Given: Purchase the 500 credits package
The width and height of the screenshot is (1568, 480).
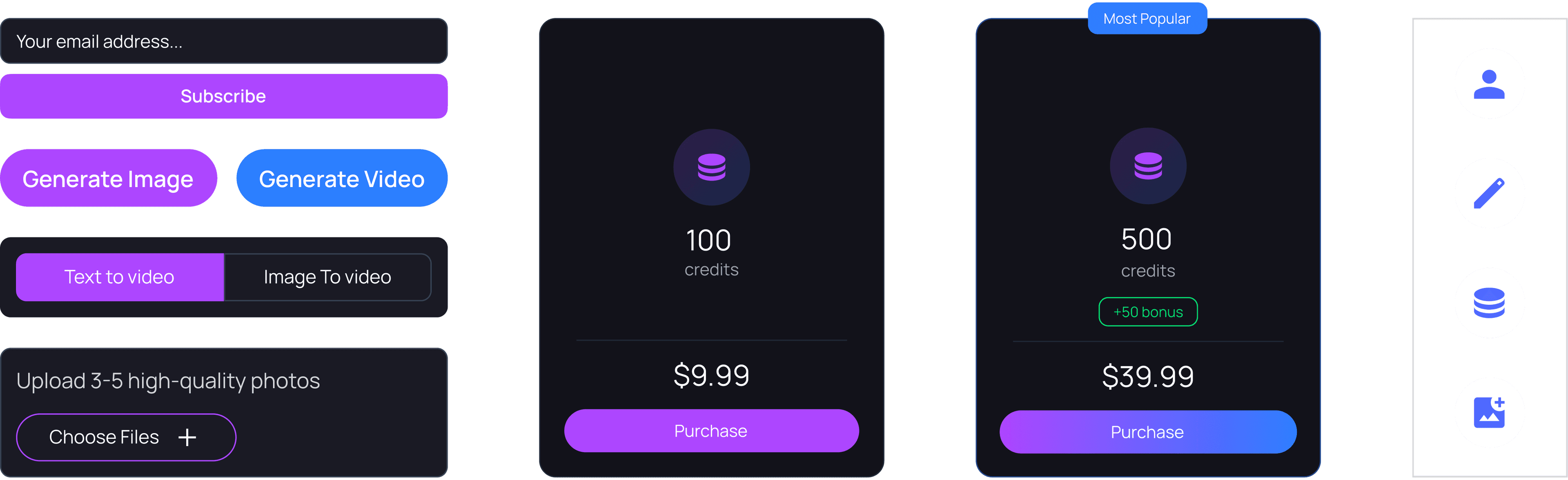Looking at the screenshot, I should click(1147, 432).
